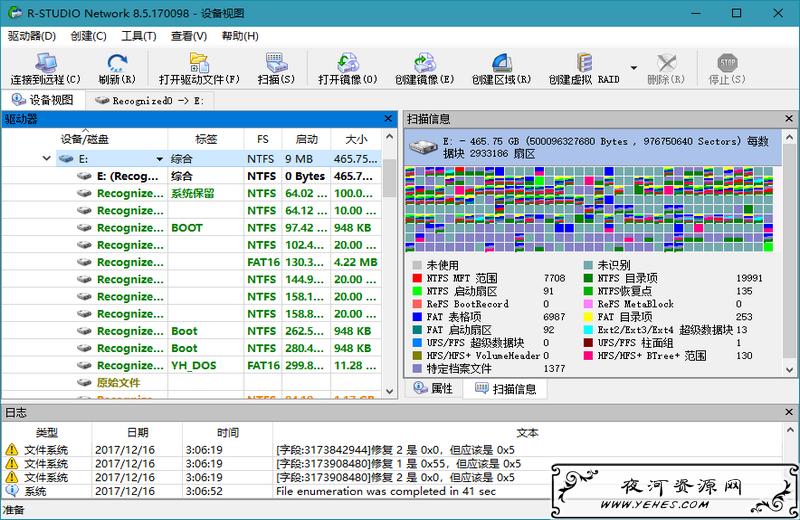Viewport: 800px width, 520px height.
Task: Click the Delete (删除) toolbar icon
Action: [x=666, y=68]
